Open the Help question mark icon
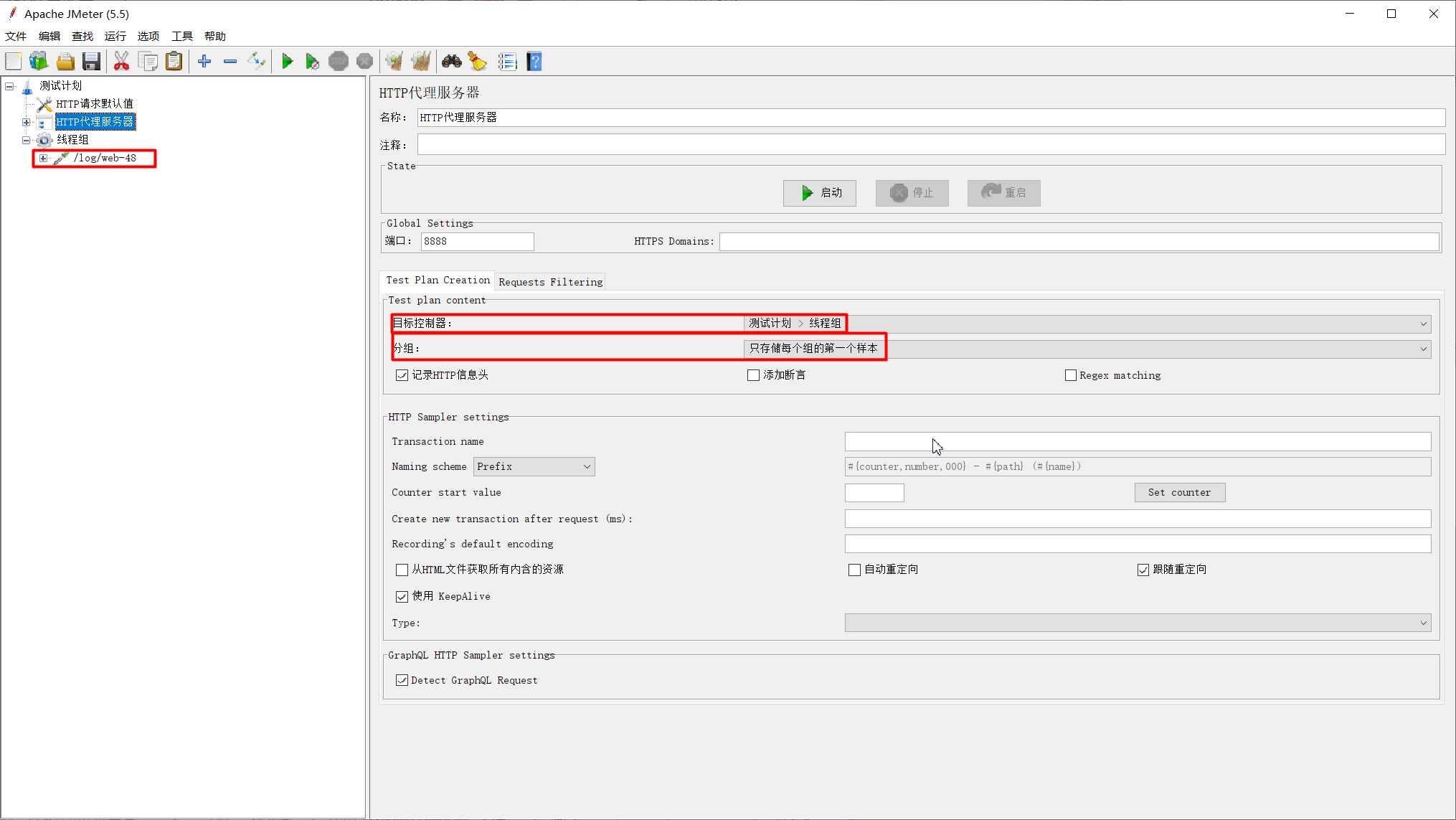1456x820 pixels. 534,62
